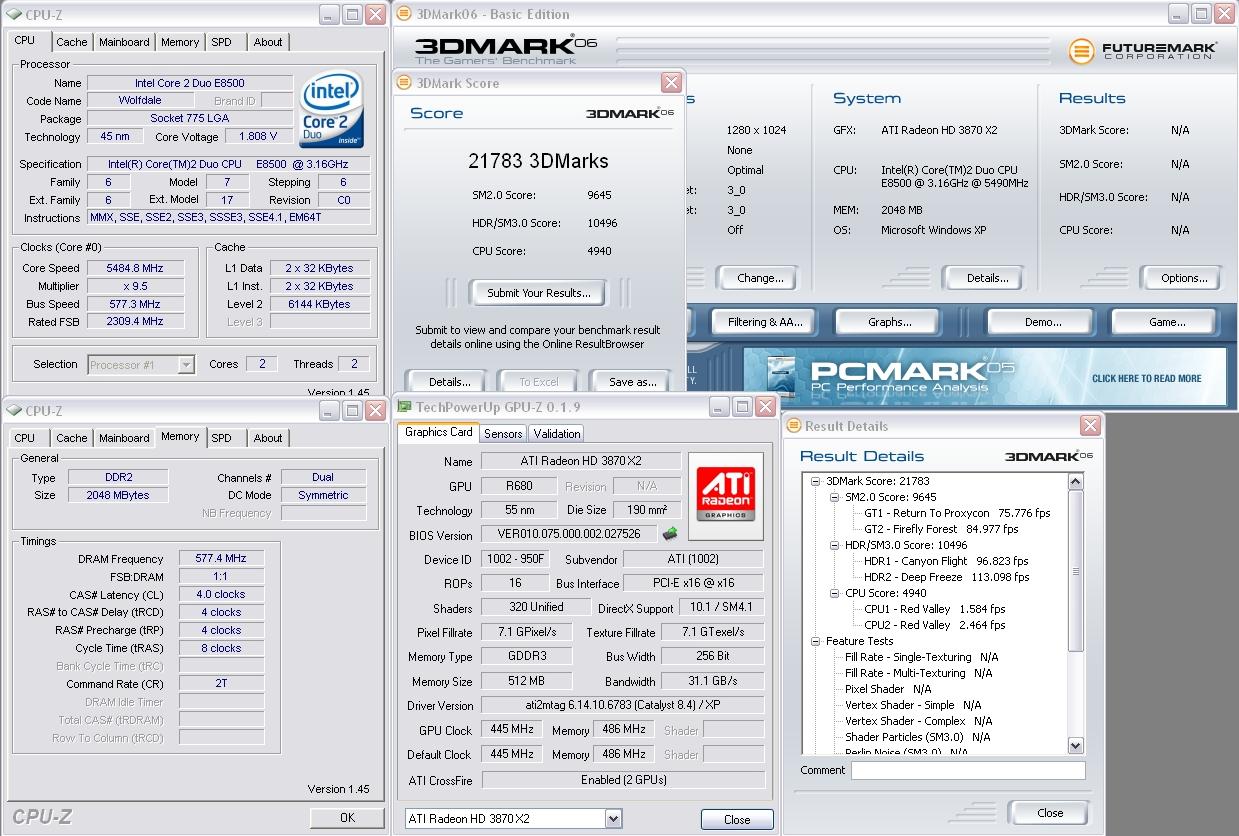Image resolution: width=1239 pixels, height=836 pixels.
Task: Open the ATI Radeon HD 3870 X2 dropdown
Action: [x=613, y=819]
